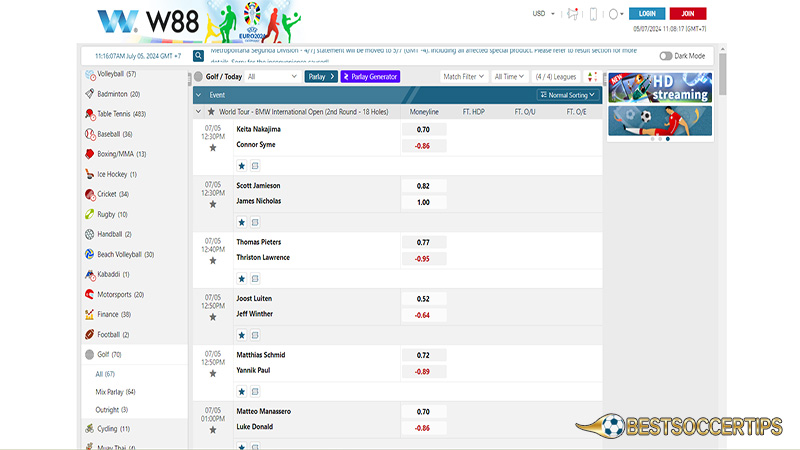The image size is (800, 450).
Task: Bet Keita Nakajima moneyline 0.70
Action: pos(423,130)
